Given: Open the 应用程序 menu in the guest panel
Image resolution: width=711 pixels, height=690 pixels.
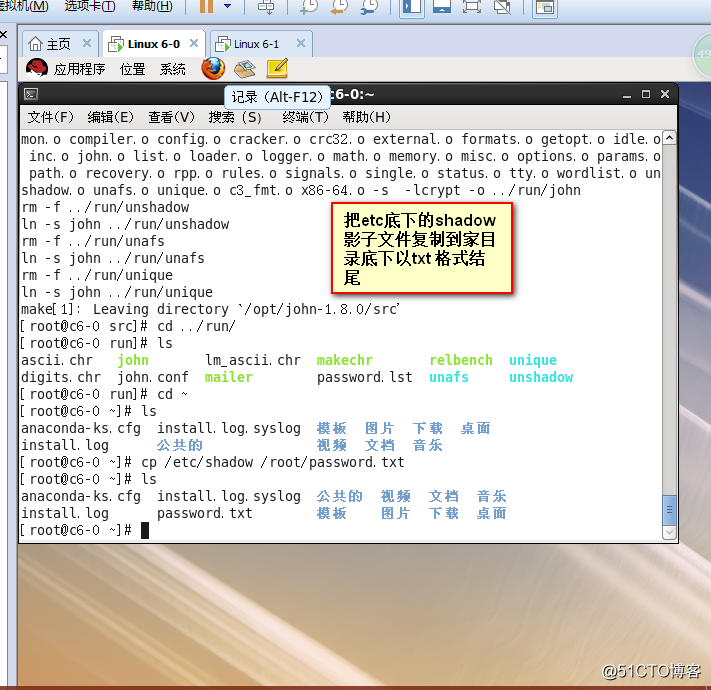Looking at the screenshot, I should (79, 69).
